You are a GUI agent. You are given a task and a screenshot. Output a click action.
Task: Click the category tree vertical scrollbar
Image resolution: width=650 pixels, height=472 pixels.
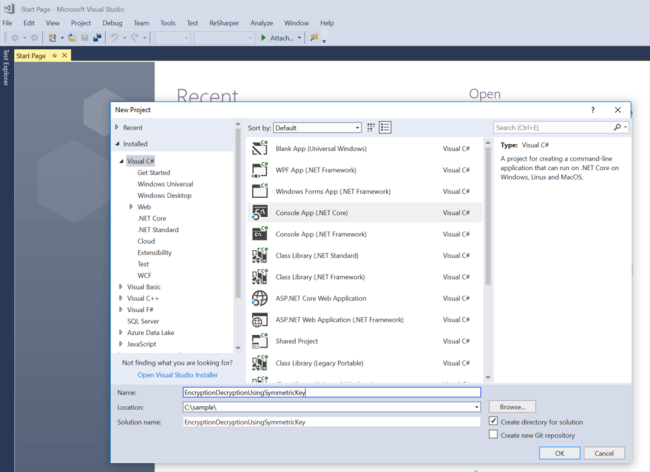click(x=238, y=213)
